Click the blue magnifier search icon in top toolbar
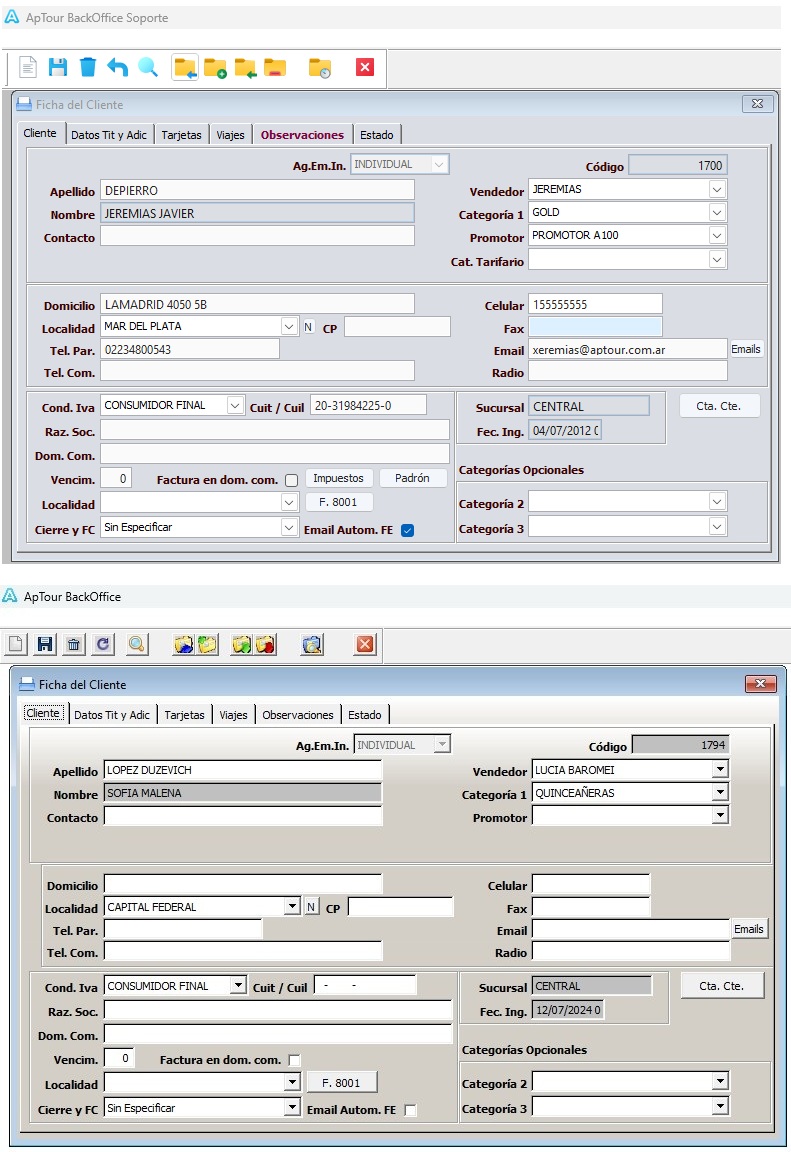Viewport: 791px width, 1152px height. pos(148,68)
